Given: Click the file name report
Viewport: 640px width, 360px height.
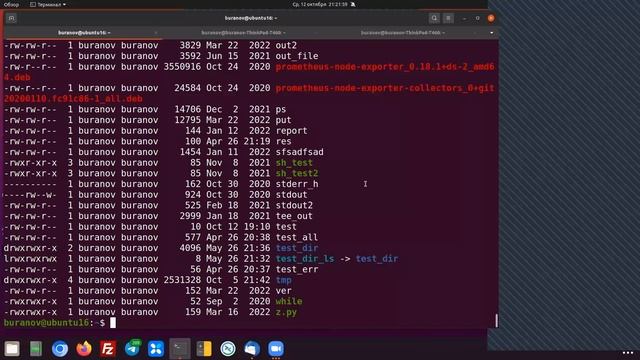Looking at the screenshot, I should (291, 131).
